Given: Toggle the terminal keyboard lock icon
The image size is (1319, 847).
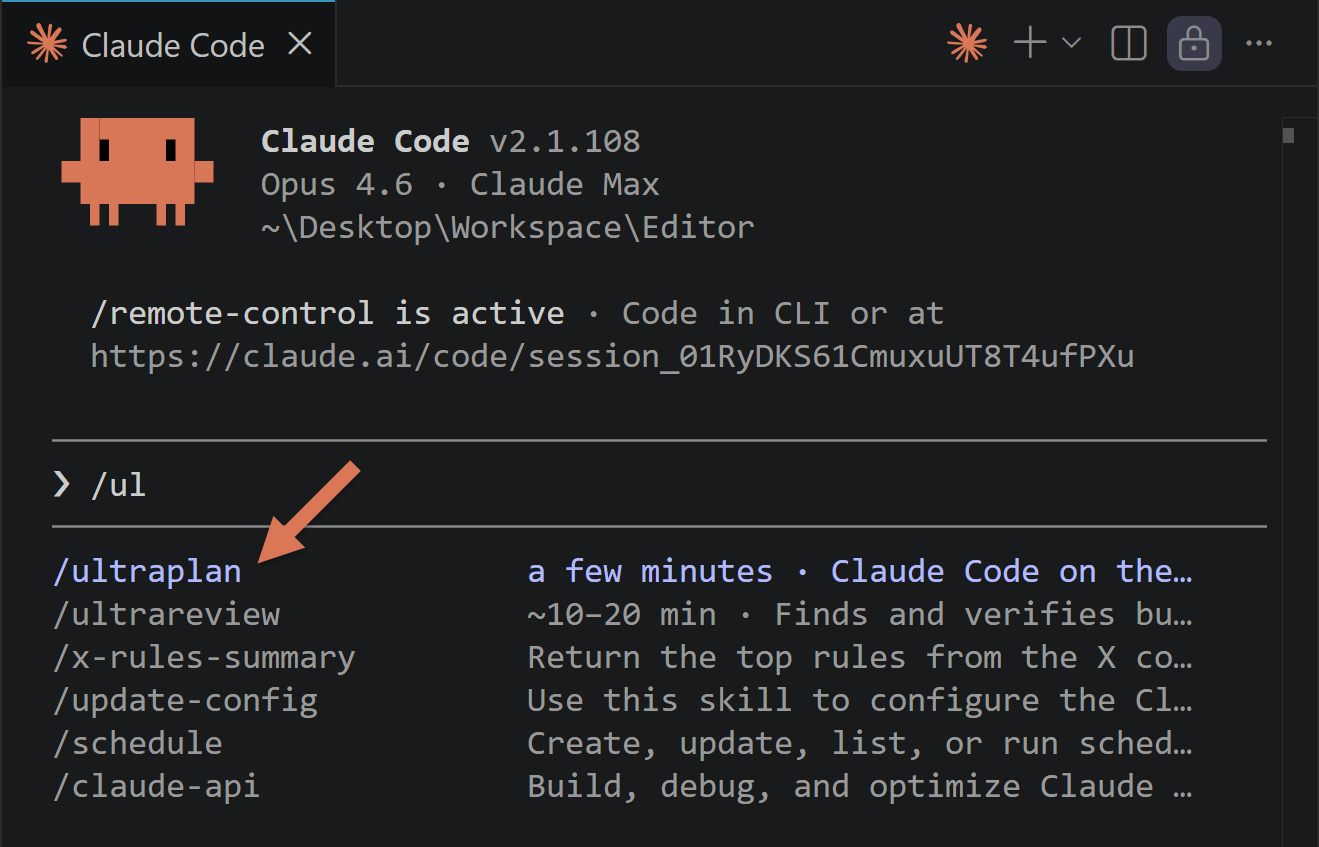Looking at the screenshot, I should (x=1193, y=44).
